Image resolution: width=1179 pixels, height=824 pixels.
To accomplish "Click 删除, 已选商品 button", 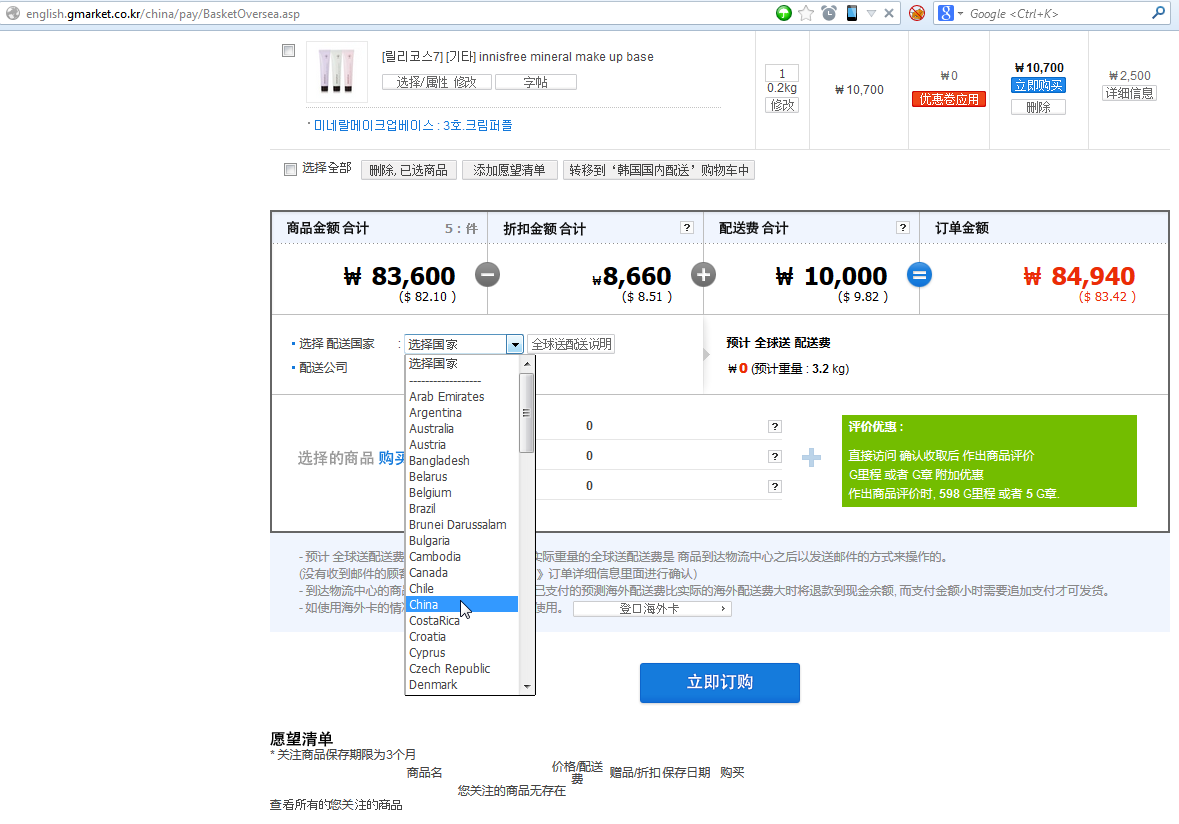I will pyautogui.click(x=408, y=170).
